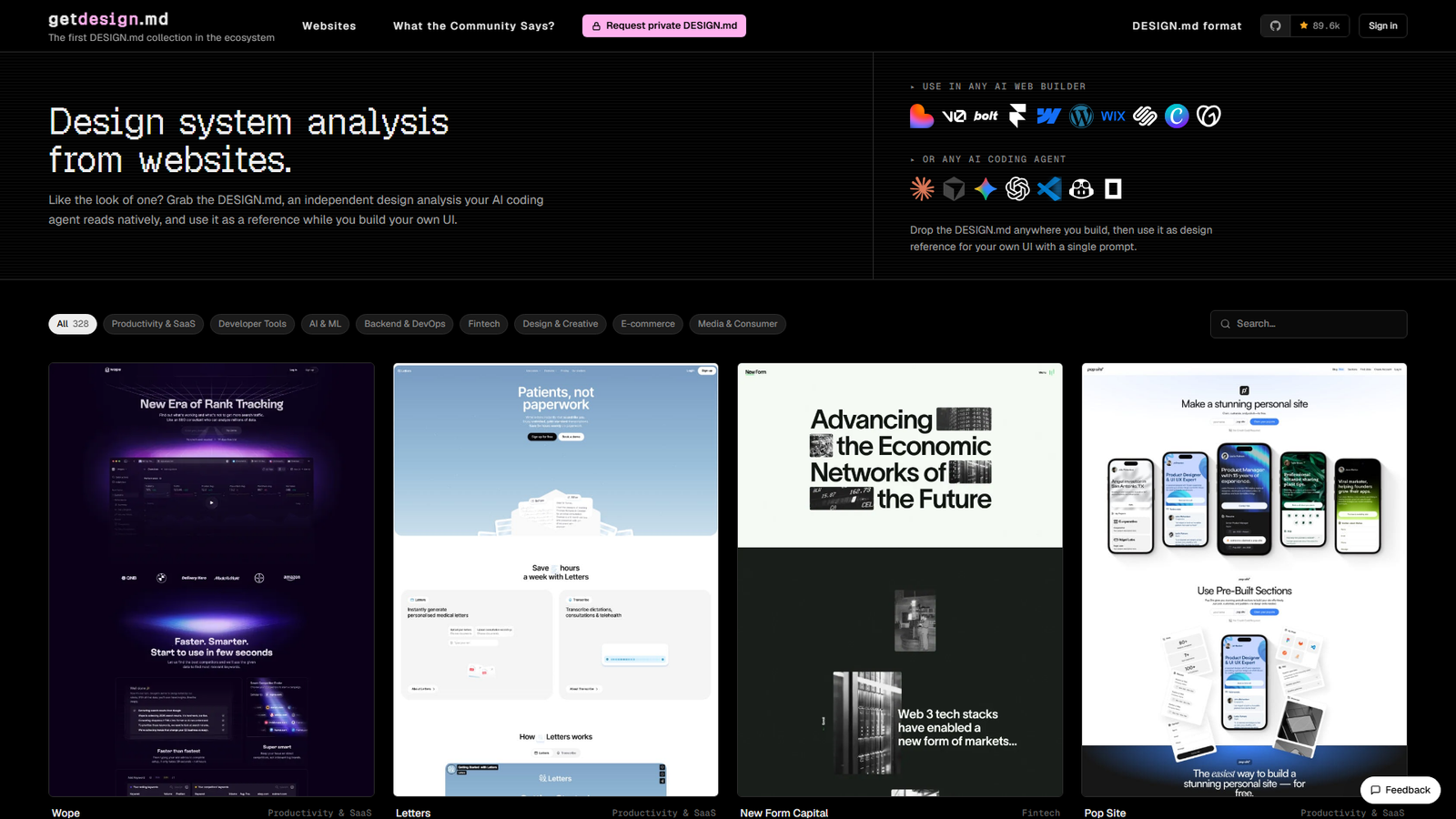Click the OpenAI logo icon
Image resolution: width=1456 pixels, height=819 pixels.
coord(1017,188)
